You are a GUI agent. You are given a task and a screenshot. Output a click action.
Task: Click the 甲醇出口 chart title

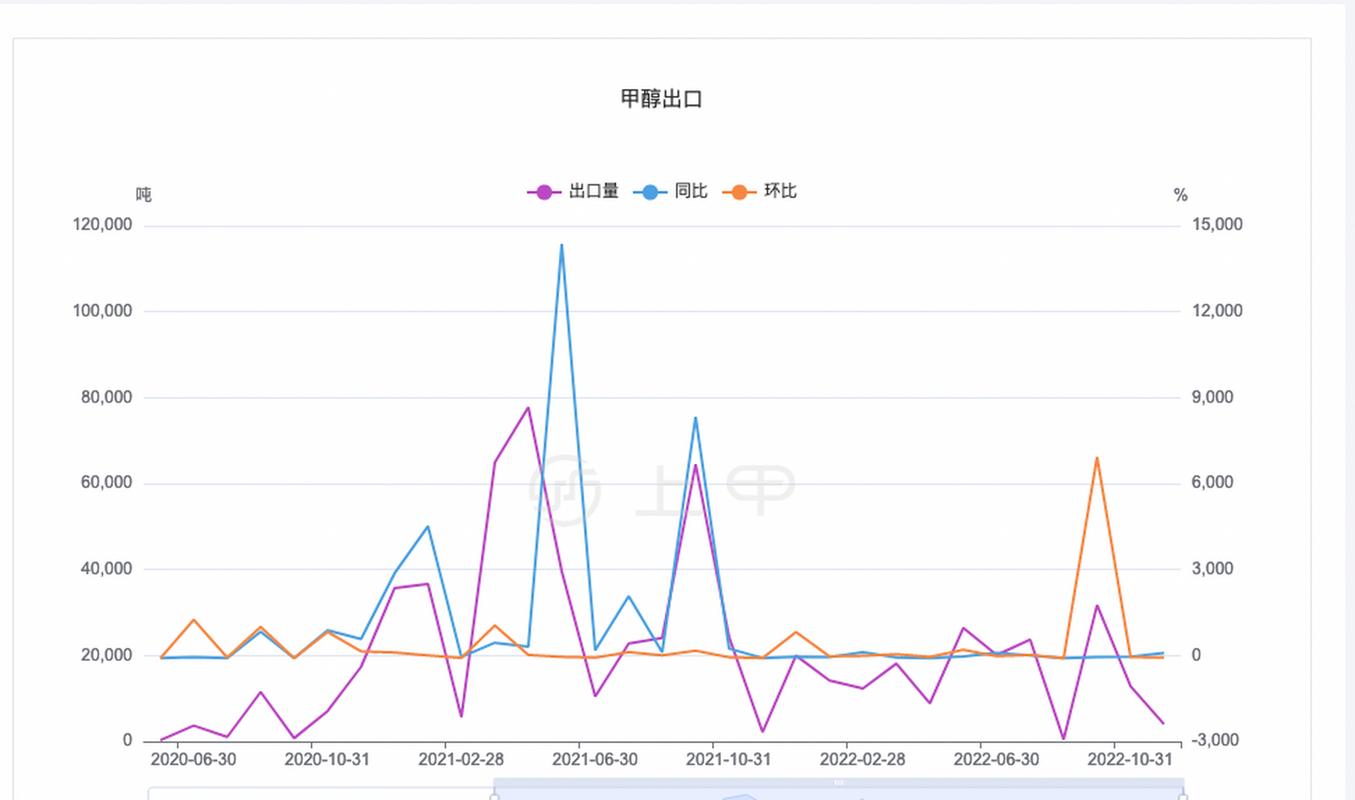coord(661,99)
